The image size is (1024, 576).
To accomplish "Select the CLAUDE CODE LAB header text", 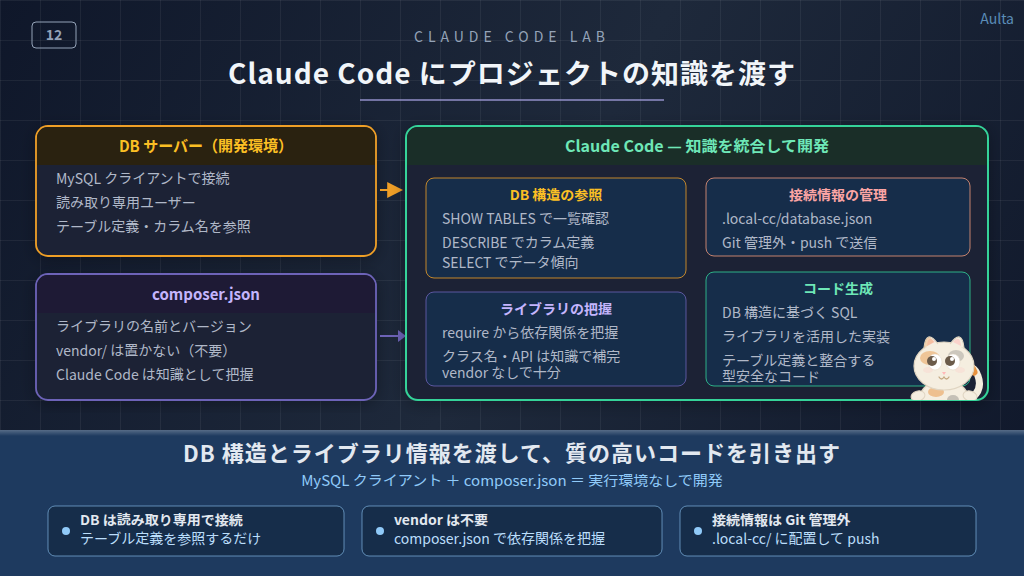I will pos(511,37).
